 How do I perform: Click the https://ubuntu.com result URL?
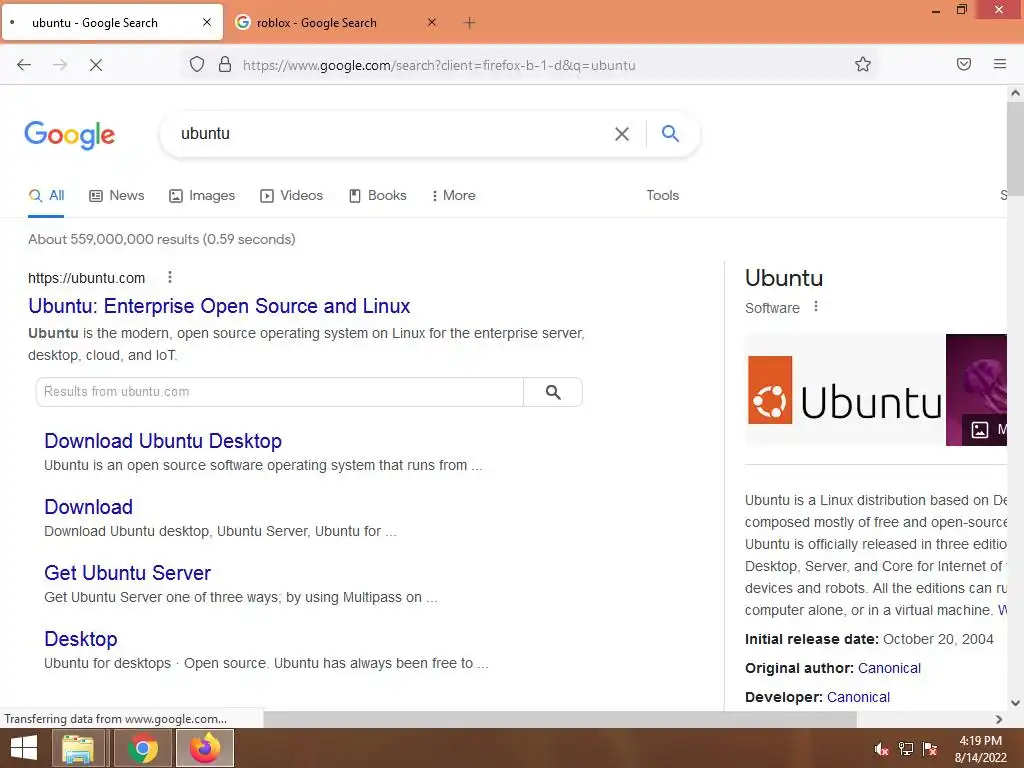click(86, 278)
